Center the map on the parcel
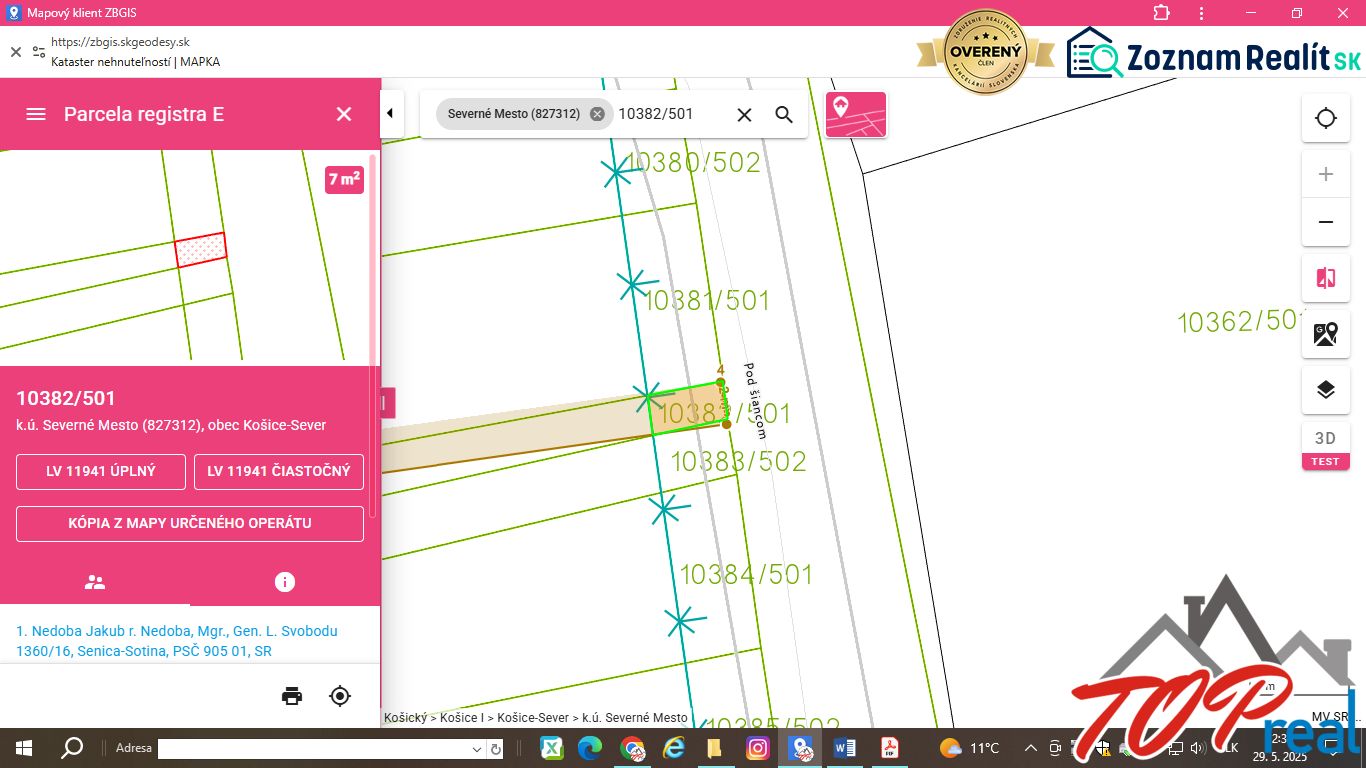 340,696
